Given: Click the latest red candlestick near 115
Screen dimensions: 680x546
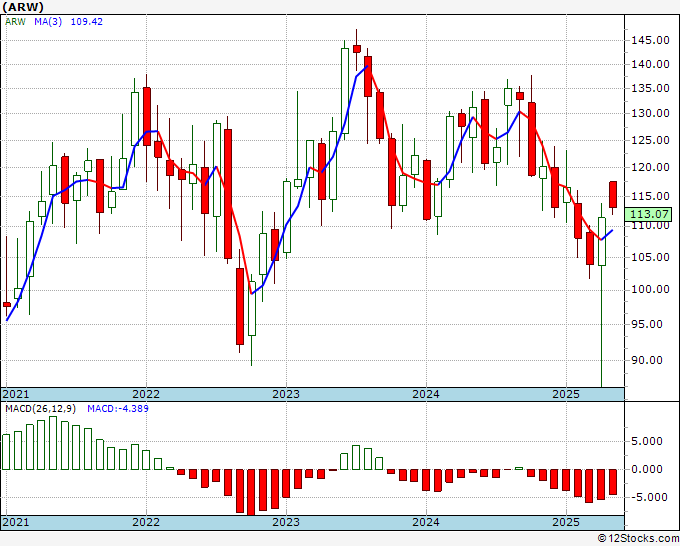Looking at the screenshot, I should coord(613,195).
